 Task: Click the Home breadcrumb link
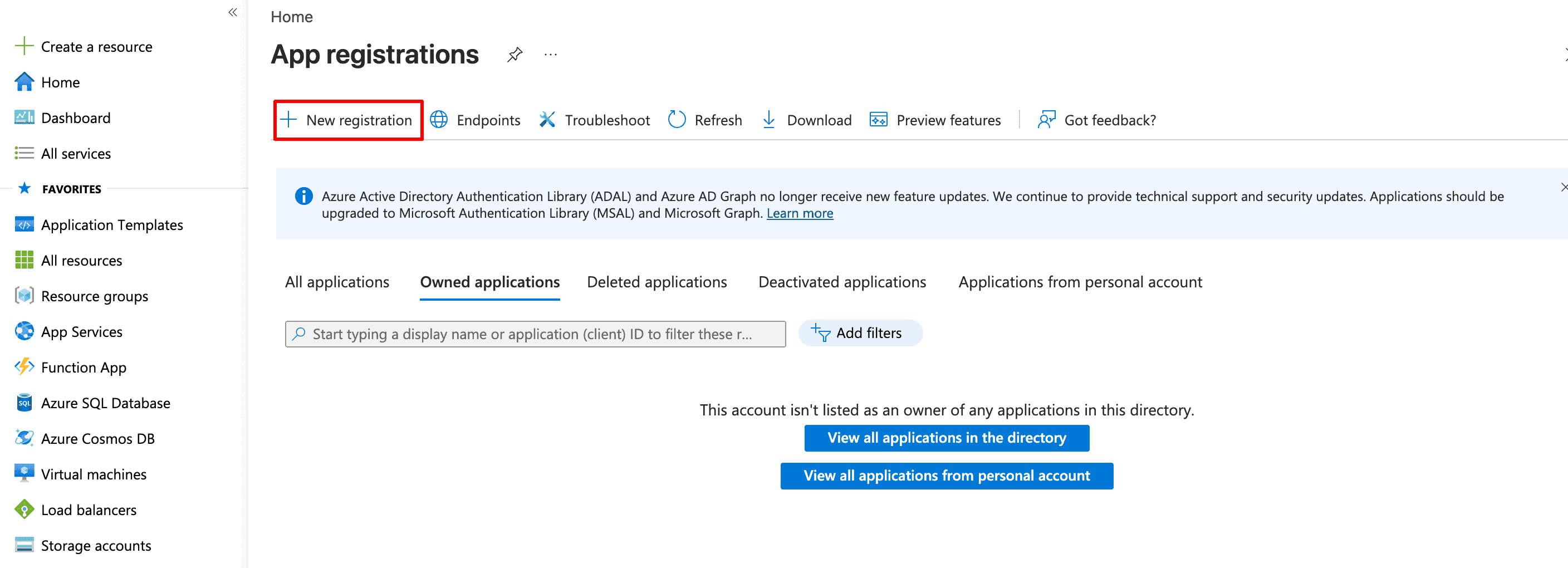pos(292,17)
